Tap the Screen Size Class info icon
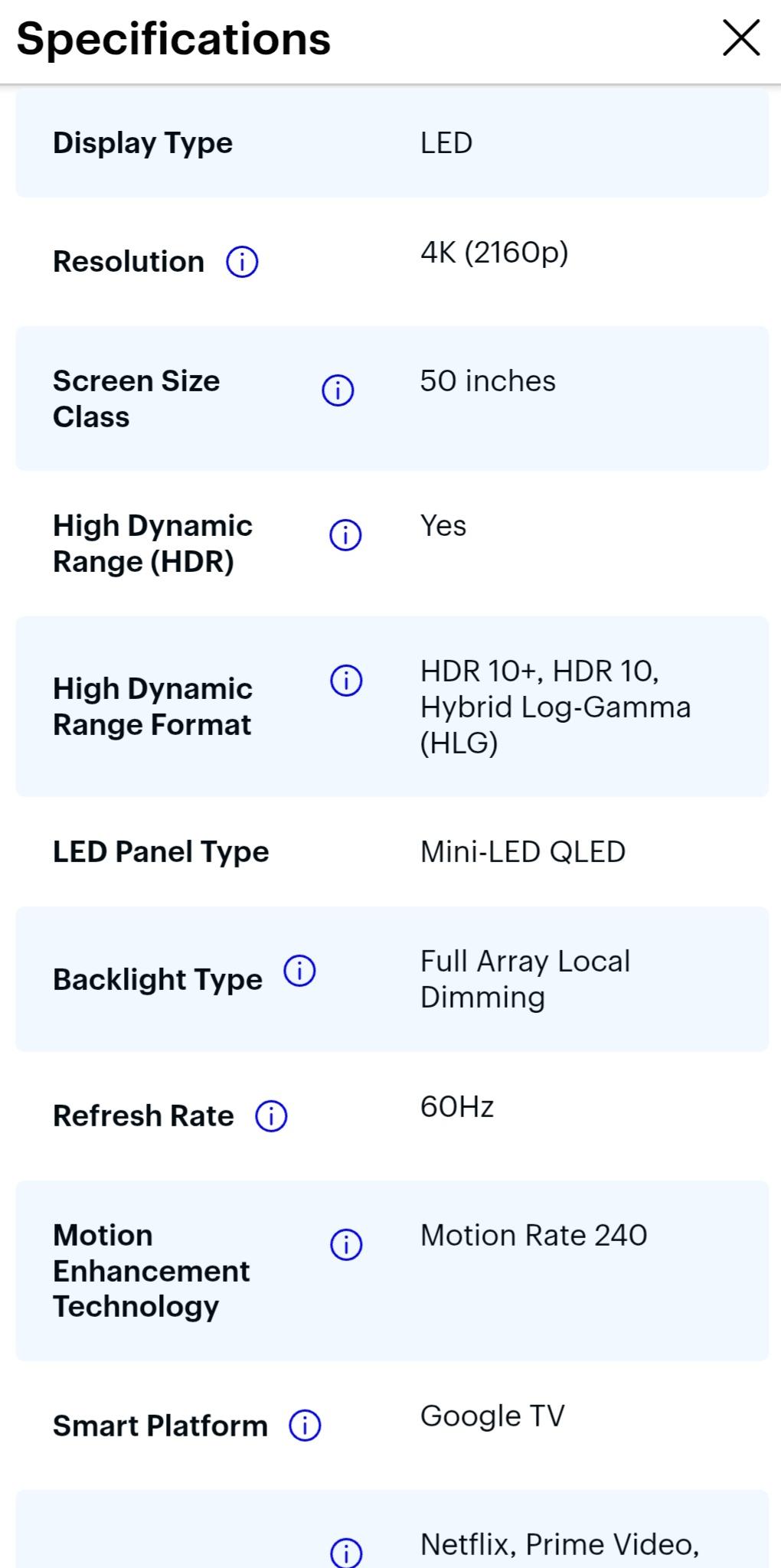 point(338,390)
